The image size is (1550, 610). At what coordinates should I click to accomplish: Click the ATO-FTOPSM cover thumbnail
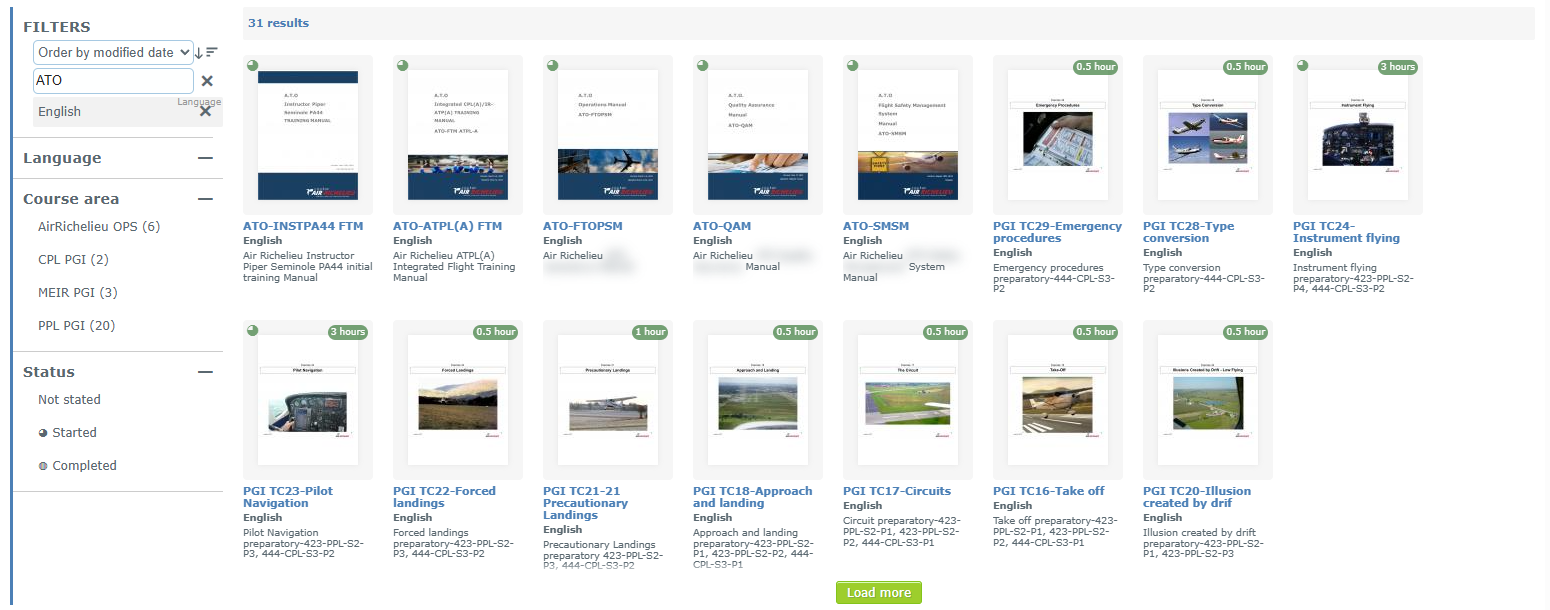point(608,136)
